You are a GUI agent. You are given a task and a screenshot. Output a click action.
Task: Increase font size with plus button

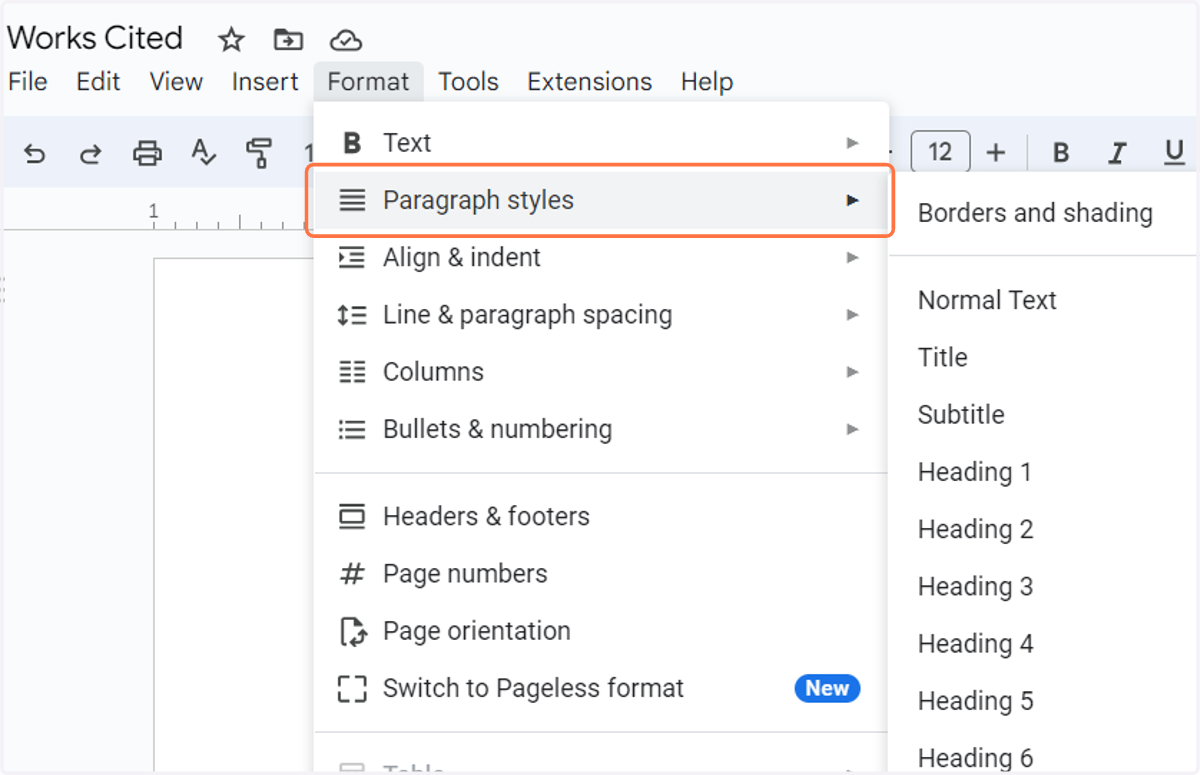[x=995, y=153]
